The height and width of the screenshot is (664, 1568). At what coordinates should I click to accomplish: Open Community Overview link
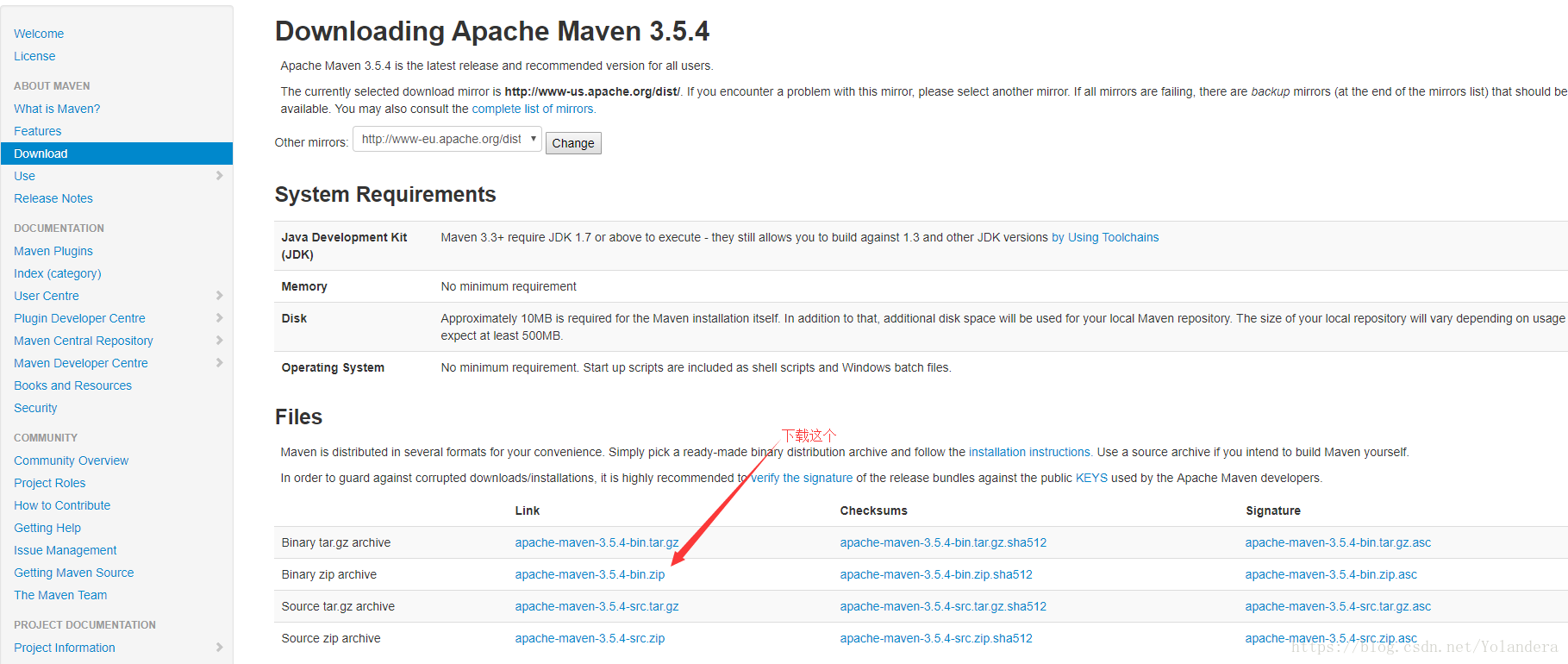72,460
